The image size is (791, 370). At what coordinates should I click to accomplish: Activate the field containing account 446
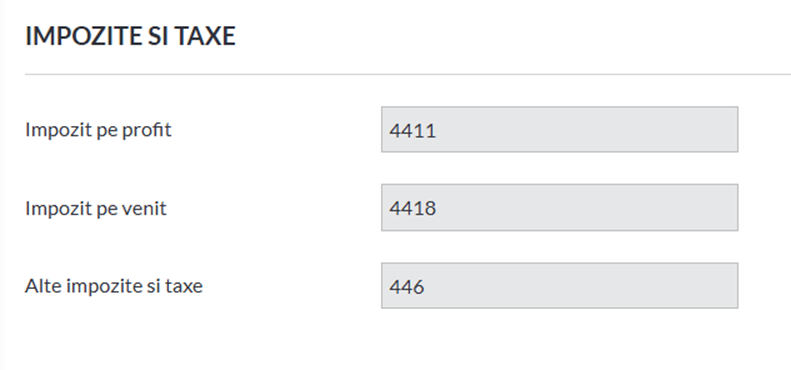pos(559,285)
